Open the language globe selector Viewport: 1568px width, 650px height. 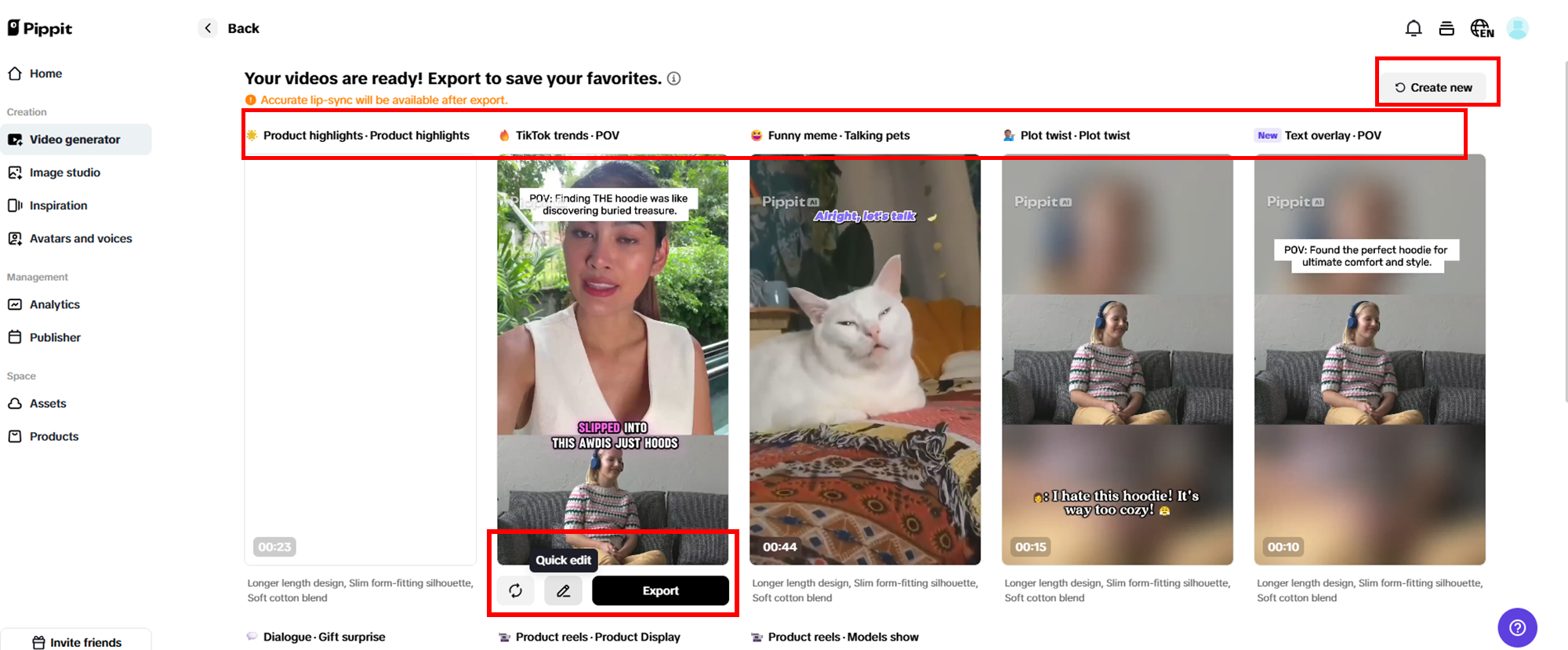1481,28
